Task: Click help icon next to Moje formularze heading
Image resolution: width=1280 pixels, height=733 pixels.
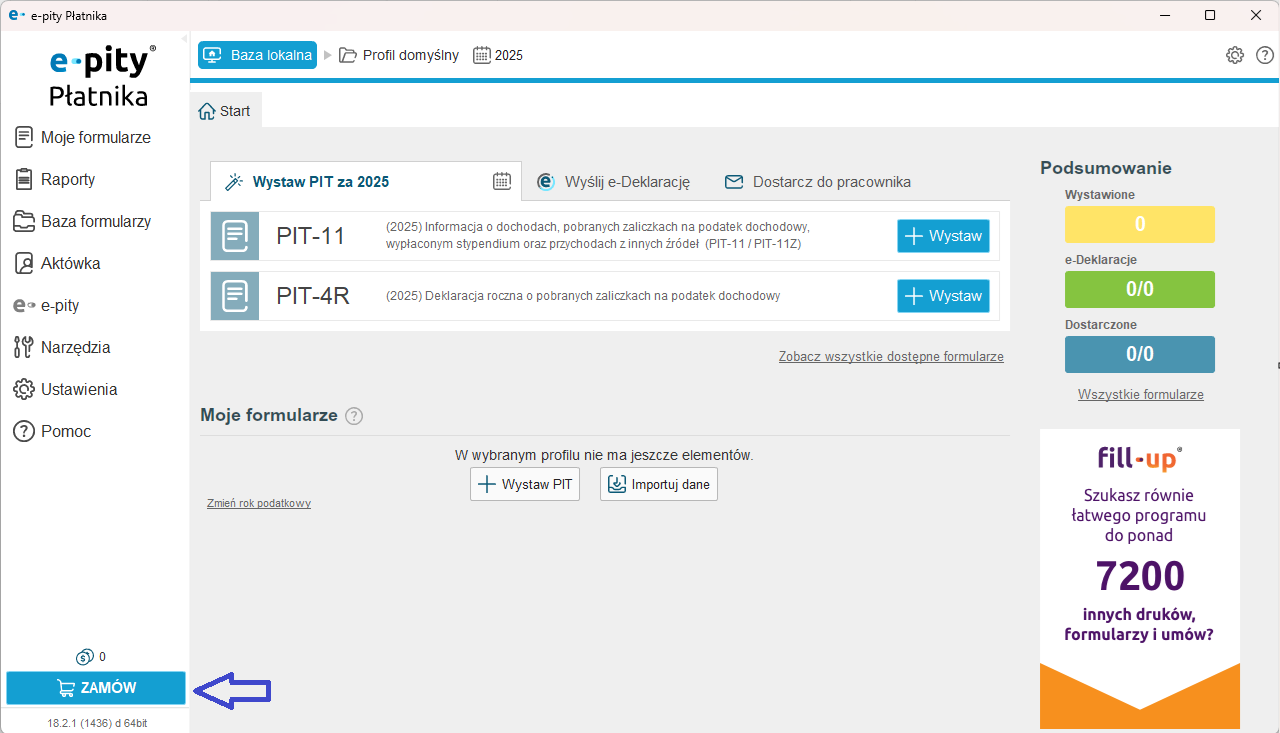Action: click(x=354, y=416)
